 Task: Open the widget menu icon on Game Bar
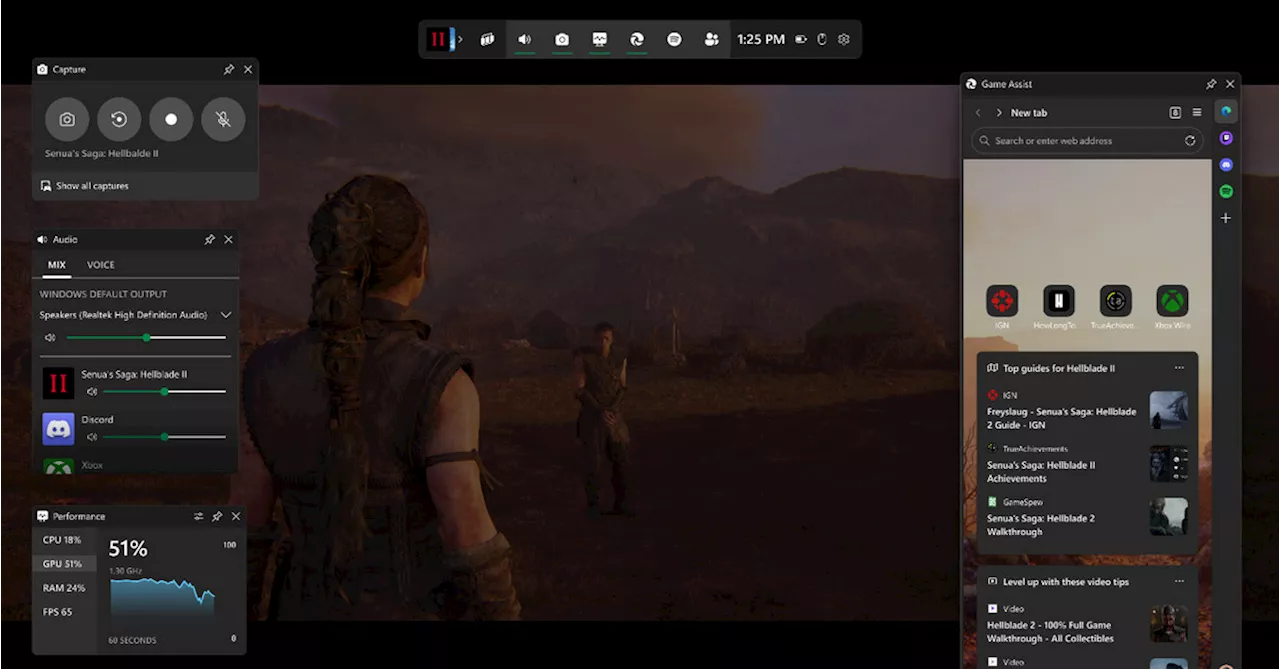point(487,39)
